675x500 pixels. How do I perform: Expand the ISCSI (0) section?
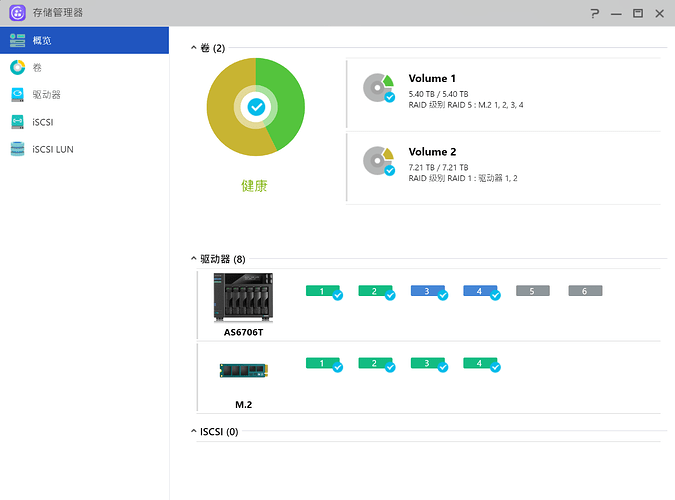(x=195, y=432)
